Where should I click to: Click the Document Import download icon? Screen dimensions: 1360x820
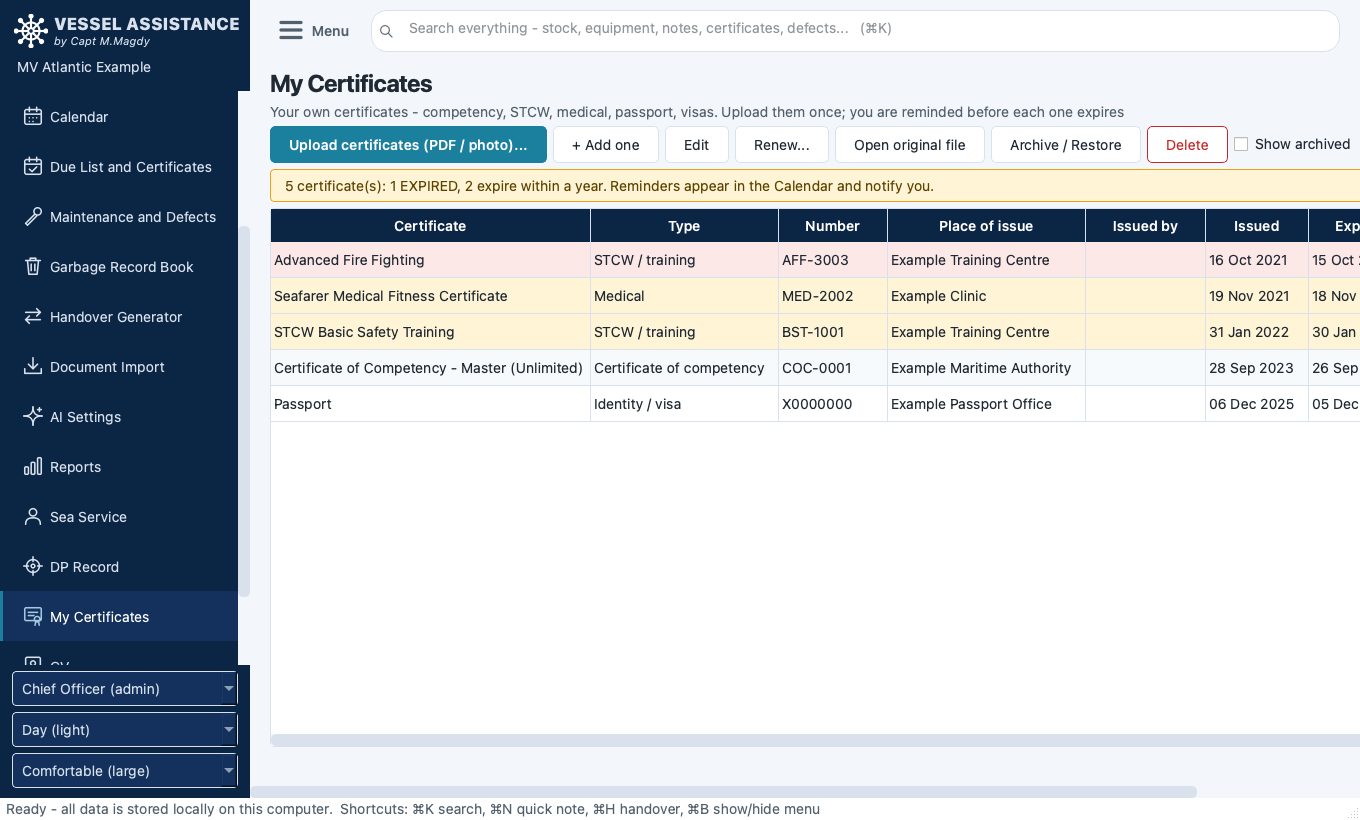(33, 367)
